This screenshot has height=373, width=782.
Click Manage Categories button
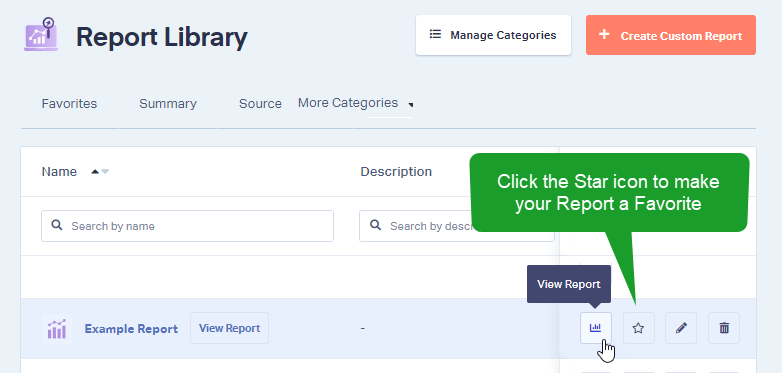[493, 35]
